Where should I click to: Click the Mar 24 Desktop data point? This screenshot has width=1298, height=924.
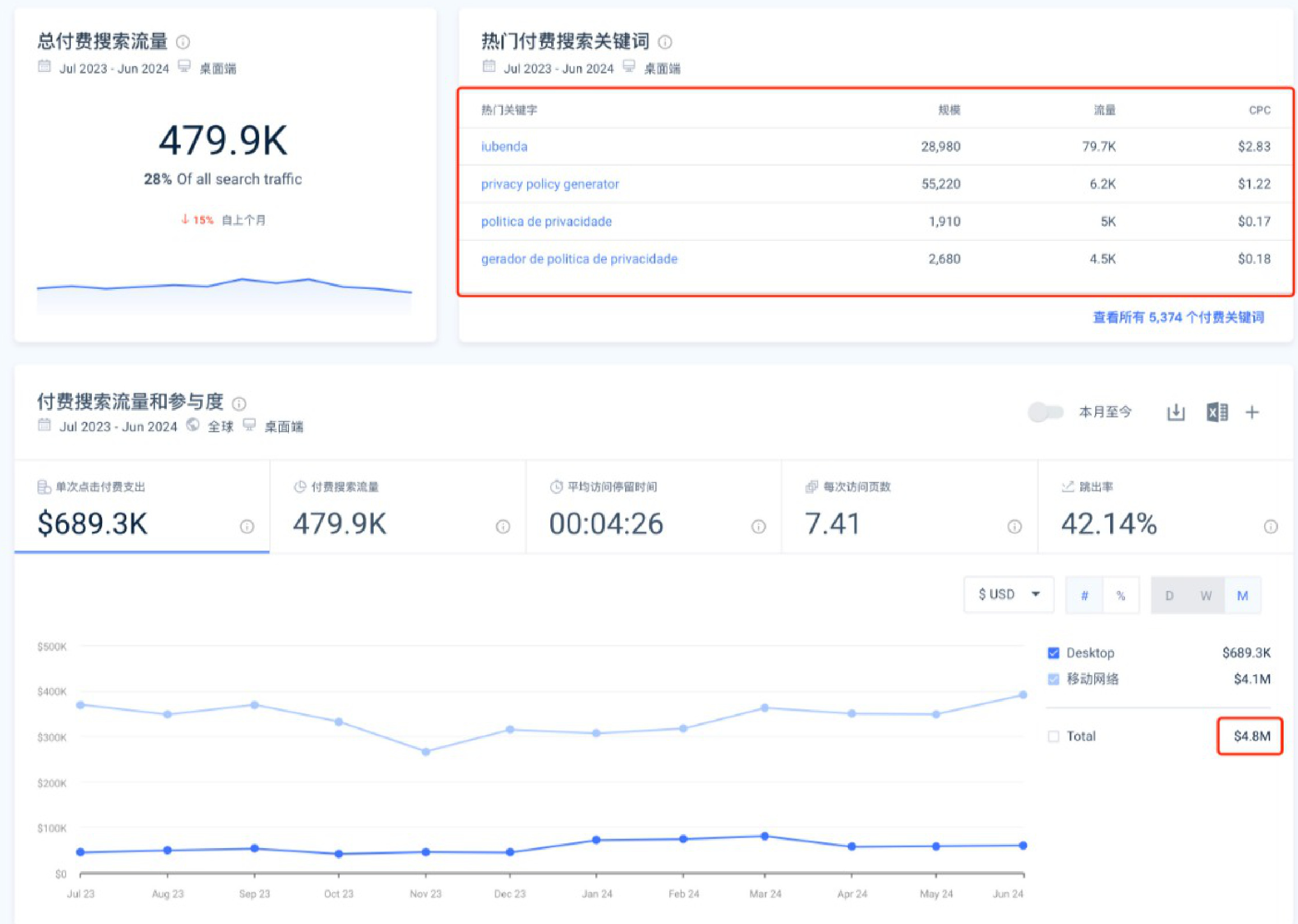click(x=764, y=836)
